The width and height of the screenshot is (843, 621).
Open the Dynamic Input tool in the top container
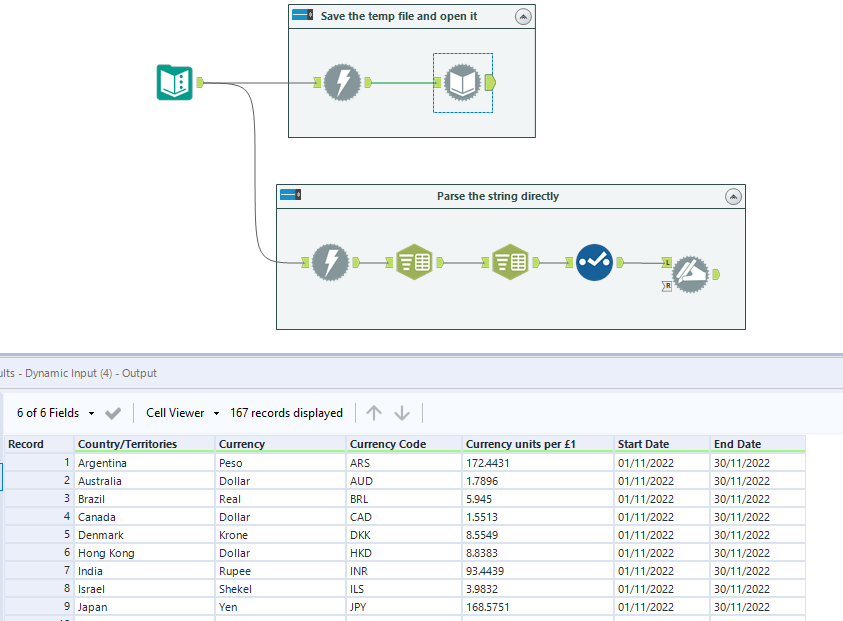click(x=462, y=84)
